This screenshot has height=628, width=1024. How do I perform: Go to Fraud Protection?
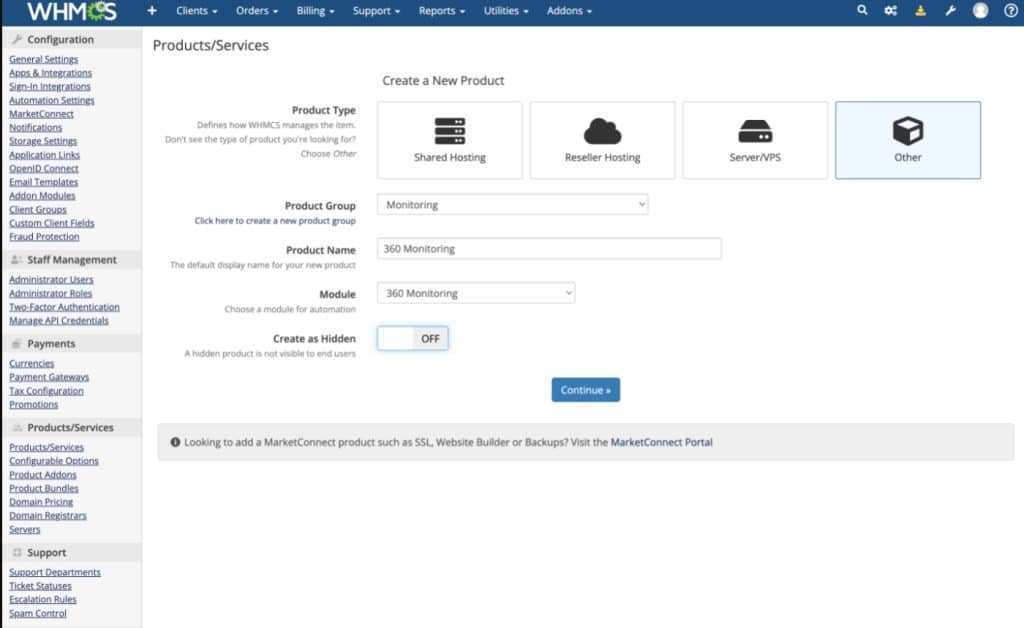click(44, 237)
